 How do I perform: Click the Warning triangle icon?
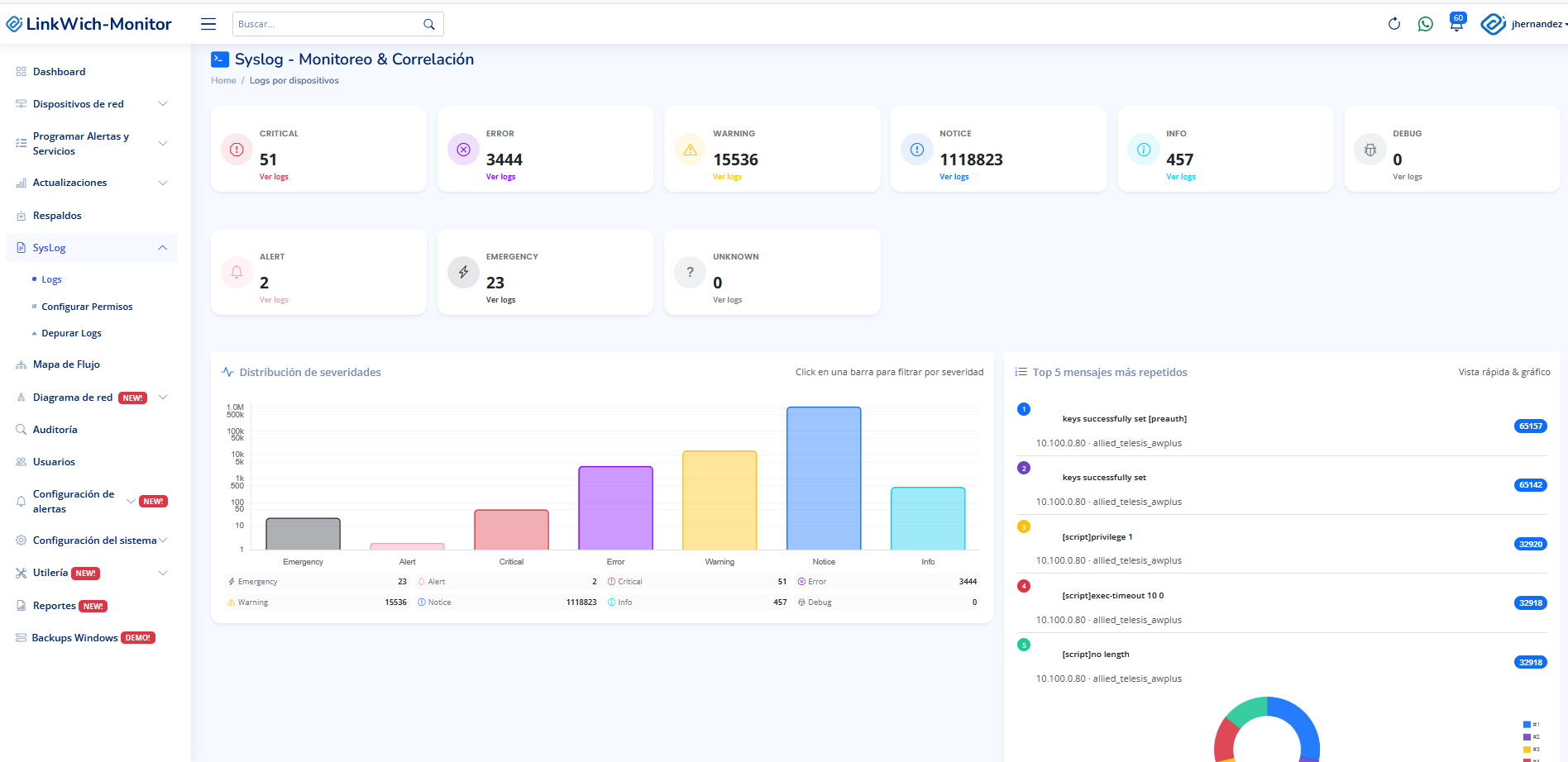pyautogui.click(x=690, y=150)
